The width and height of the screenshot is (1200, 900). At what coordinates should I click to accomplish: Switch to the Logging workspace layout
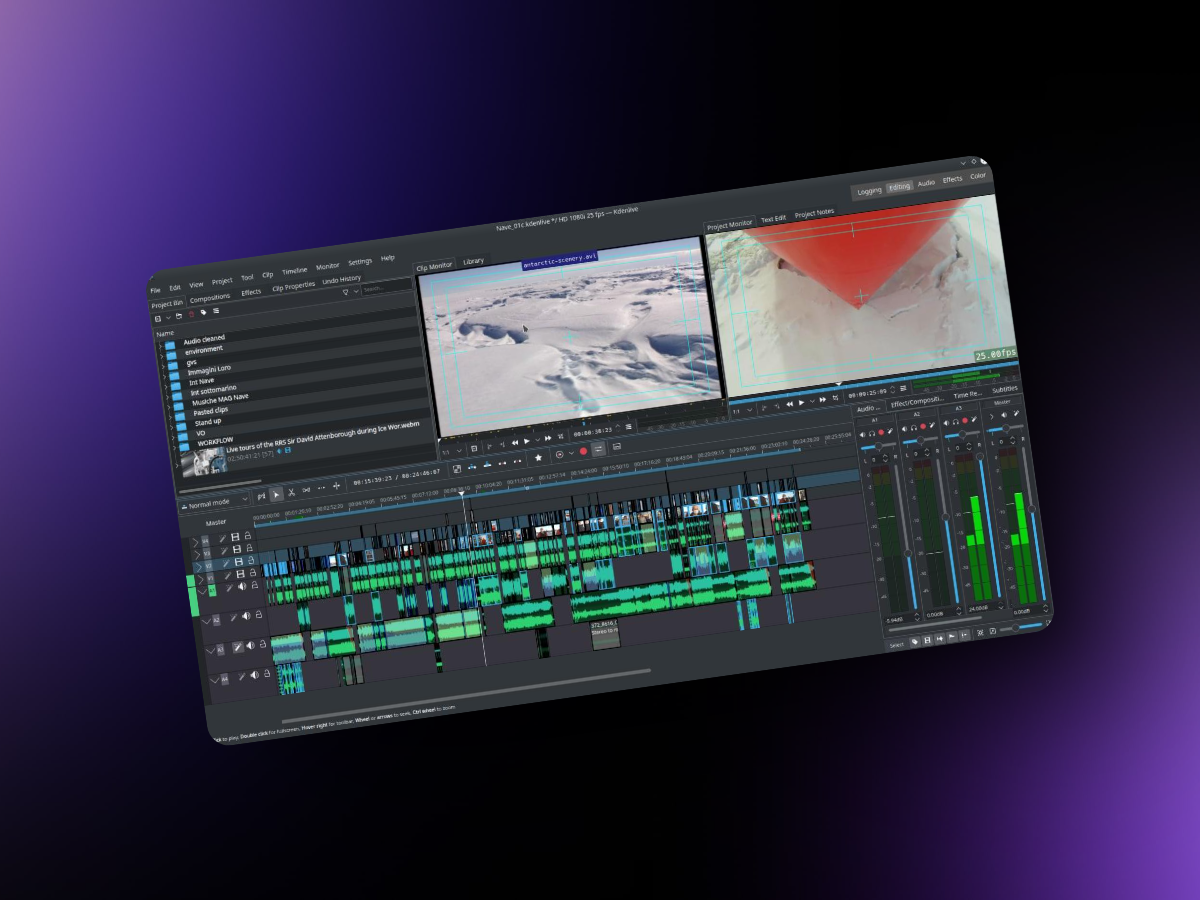(x=869, y=191)
